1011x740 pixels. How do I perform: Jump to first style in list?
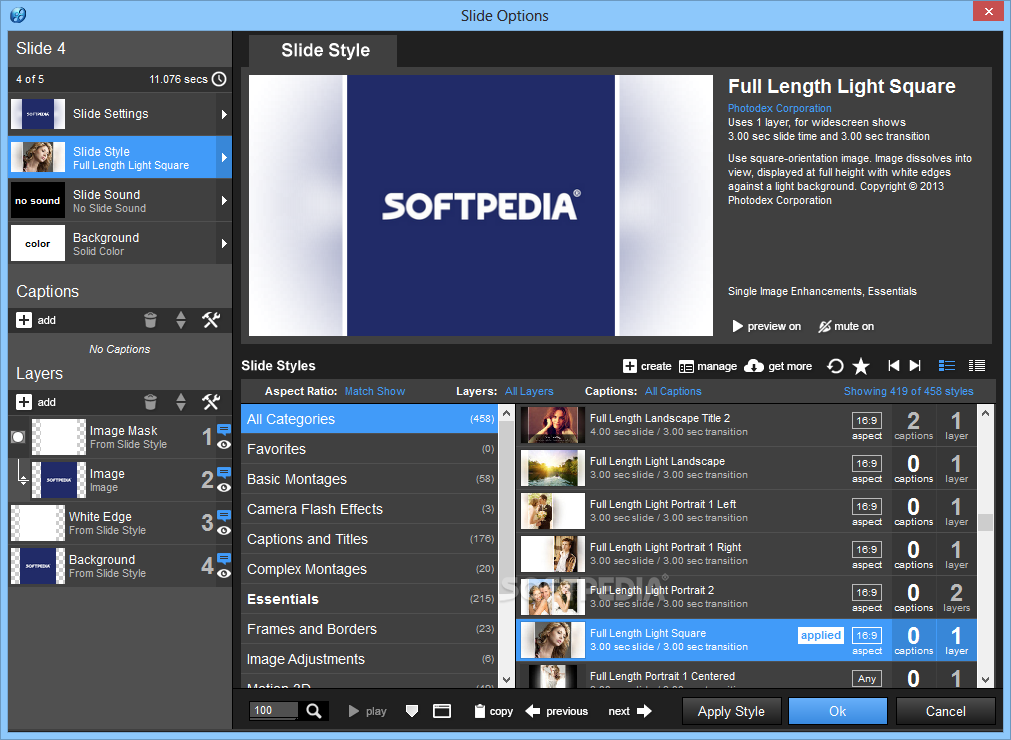tap(894, 365)
